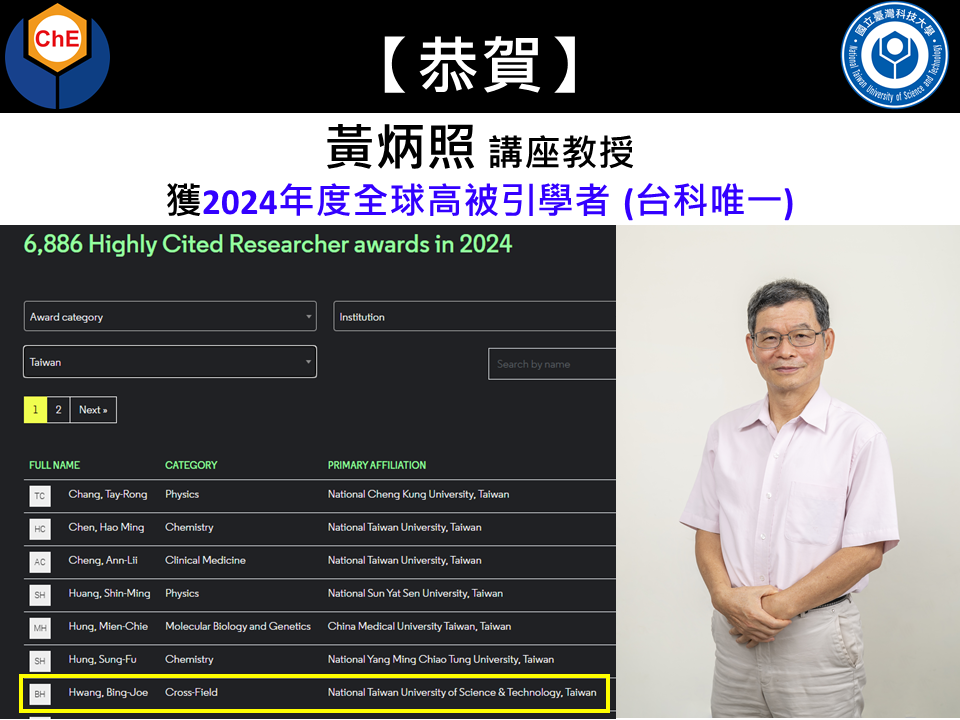
Task: Click the Search by name field
Action: [551, 363]
